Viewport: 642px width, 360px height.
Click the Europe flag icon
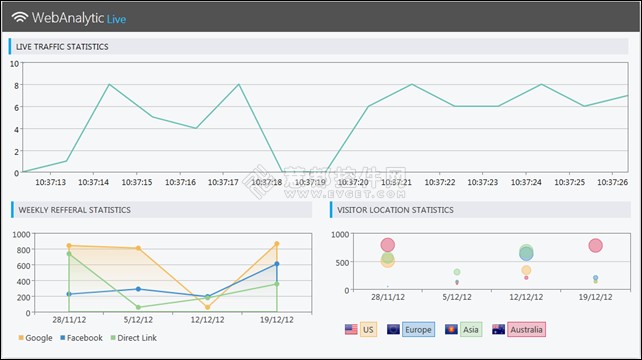pos(393,329)
